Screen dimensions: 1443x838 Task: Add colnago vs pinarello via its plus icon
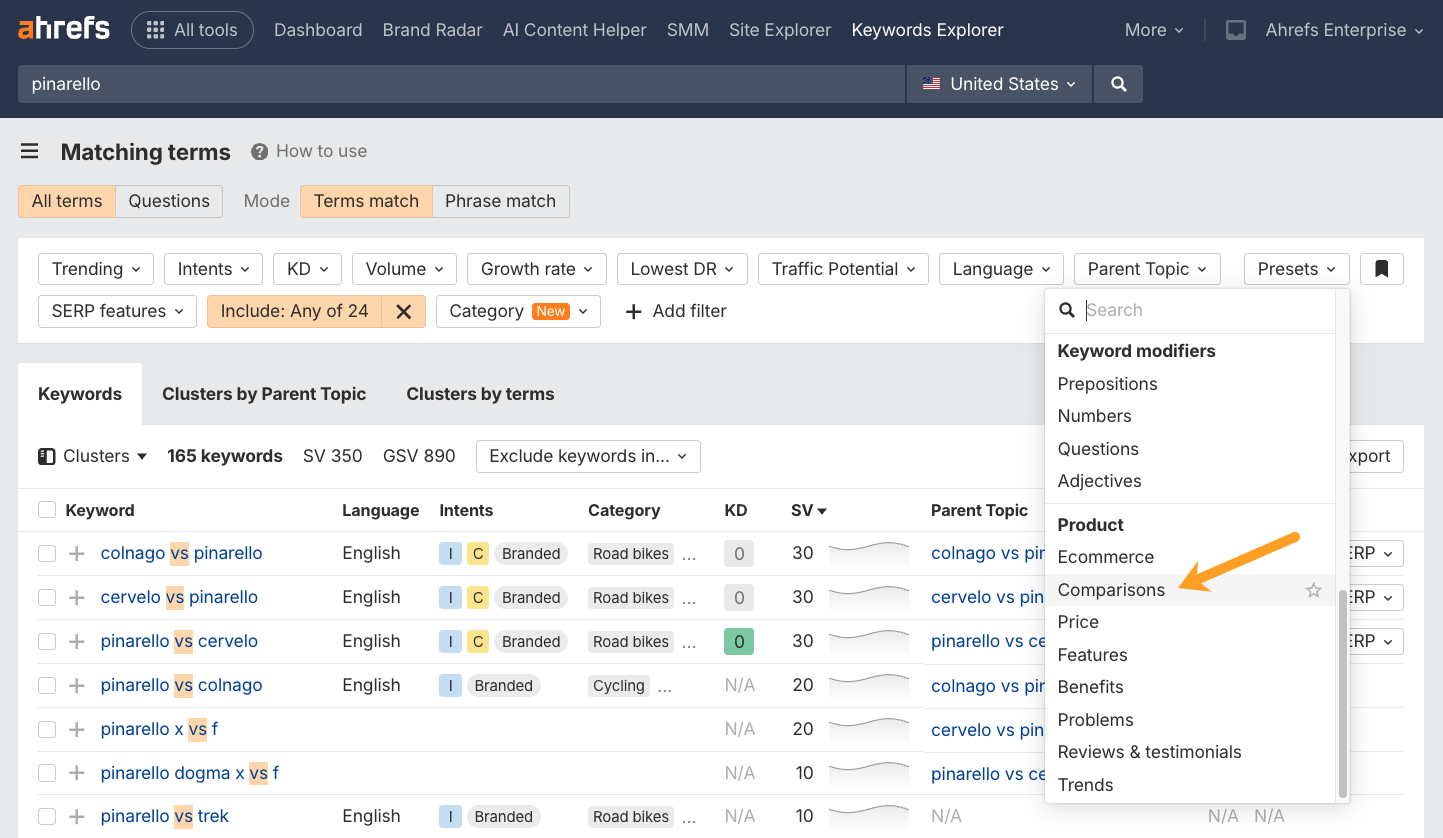click(x=76, y=553)
